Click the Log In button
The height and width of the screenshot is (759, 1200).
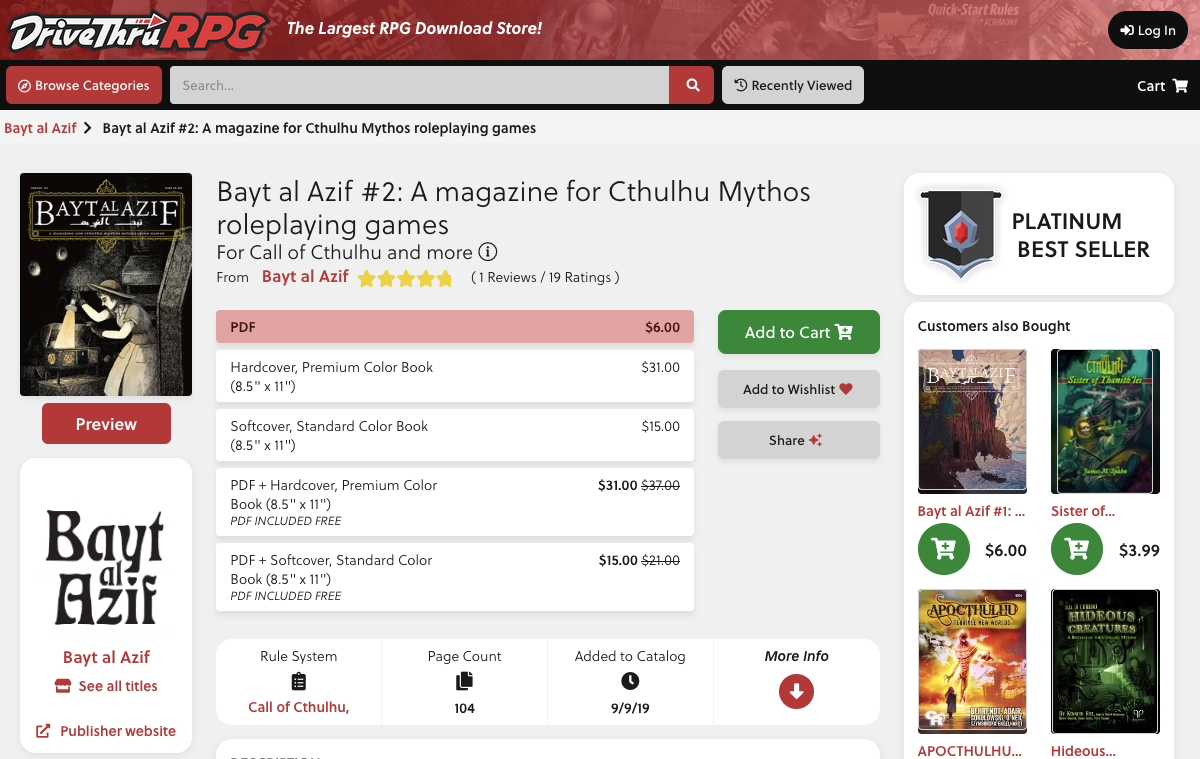coord(1148,30)
